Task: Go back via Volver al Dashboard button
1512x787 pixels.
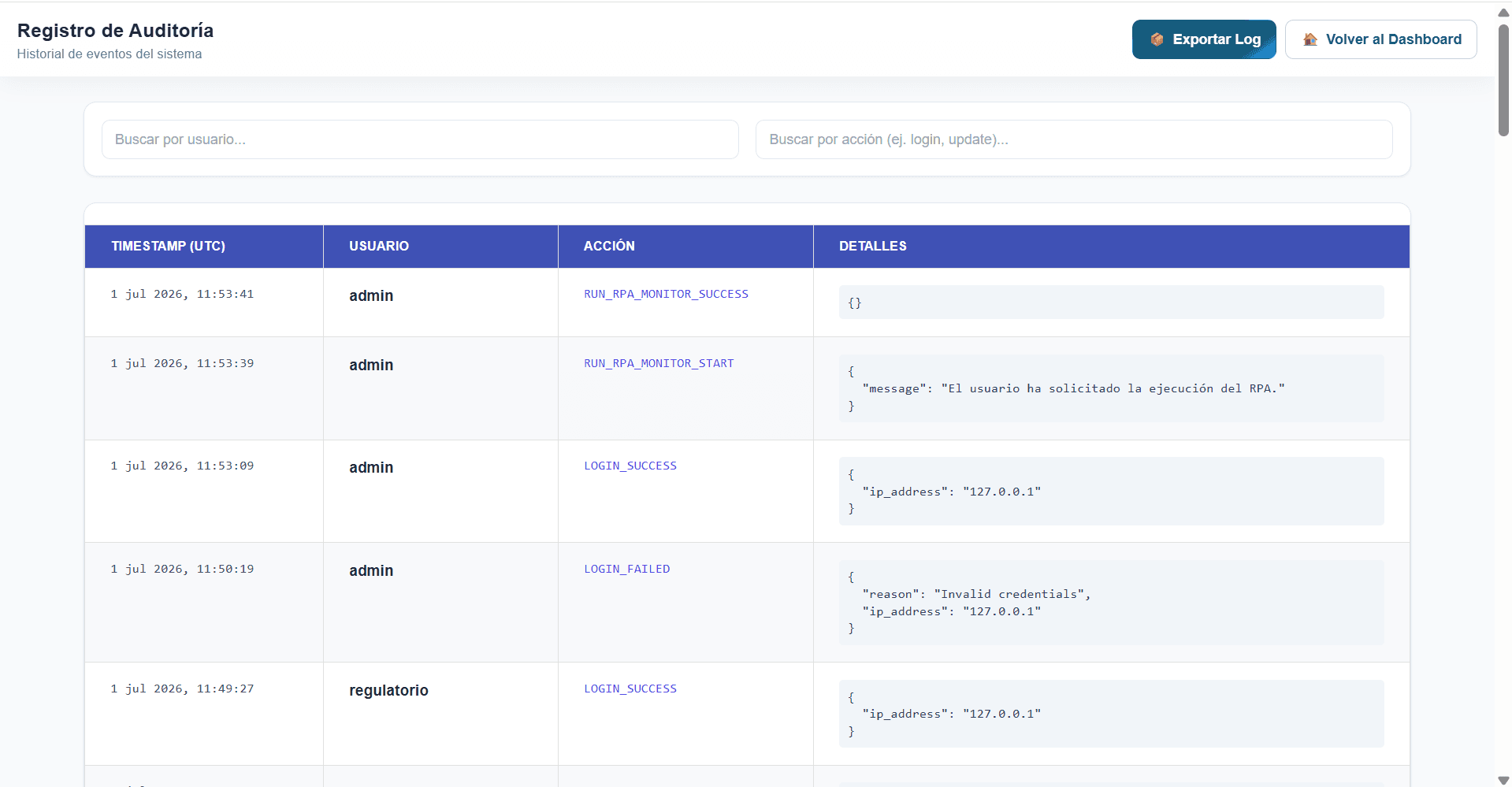Action: coord(1381,39)
